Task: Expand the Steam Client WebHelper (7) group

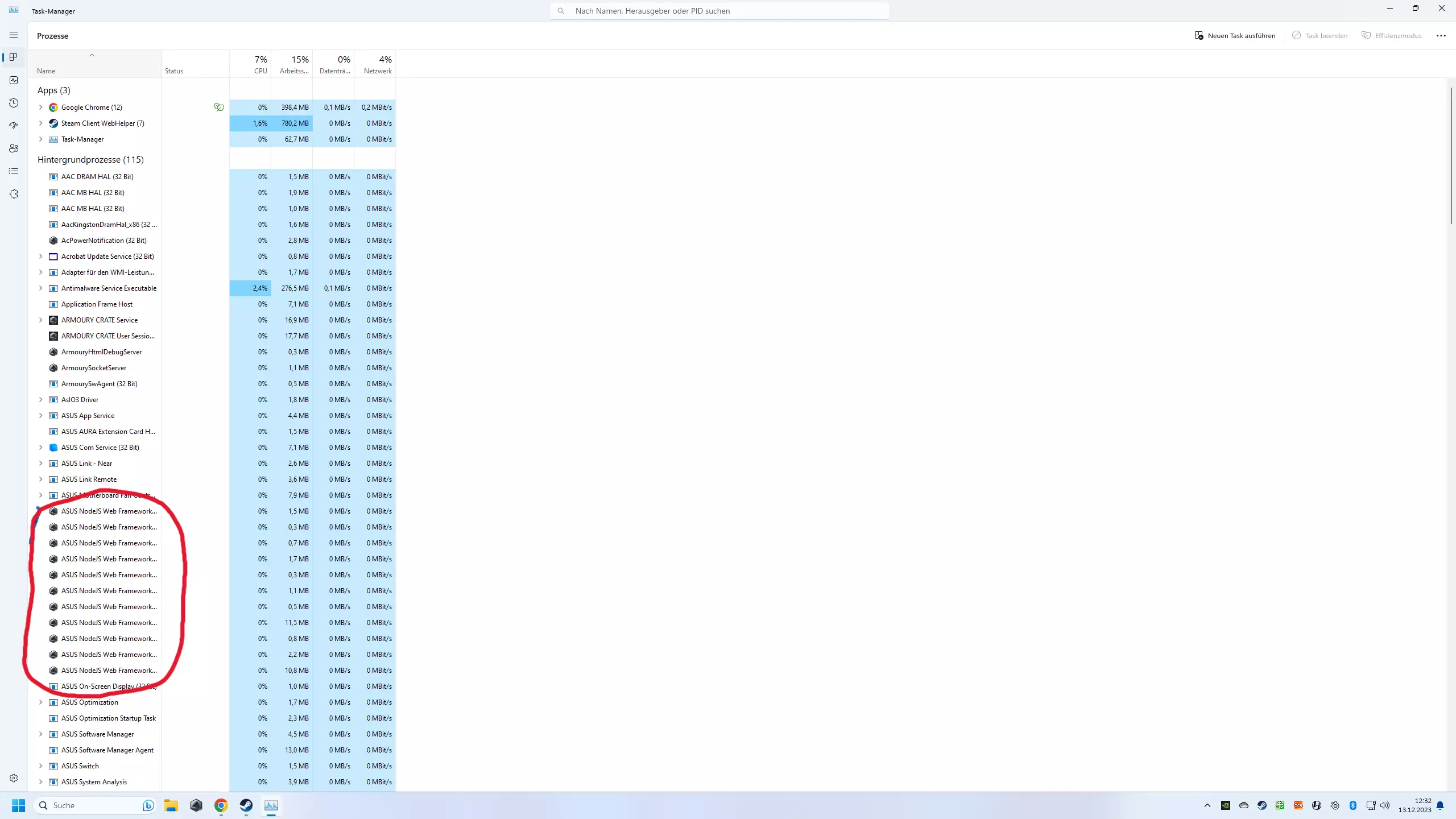Action: tap(40, 123)
